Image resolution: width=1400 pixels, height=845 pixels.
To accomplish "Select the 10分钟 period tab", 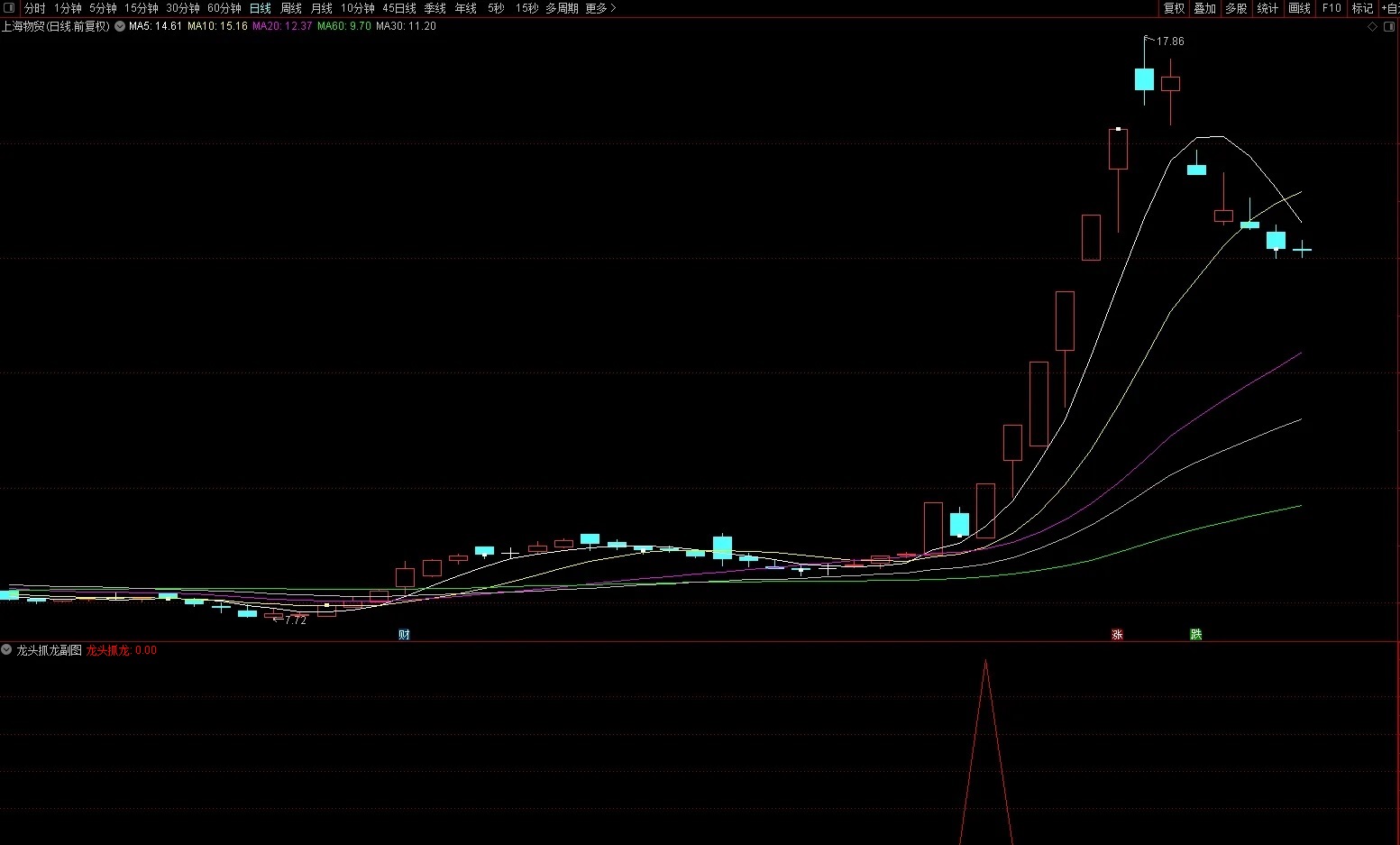I will (358, 8).
